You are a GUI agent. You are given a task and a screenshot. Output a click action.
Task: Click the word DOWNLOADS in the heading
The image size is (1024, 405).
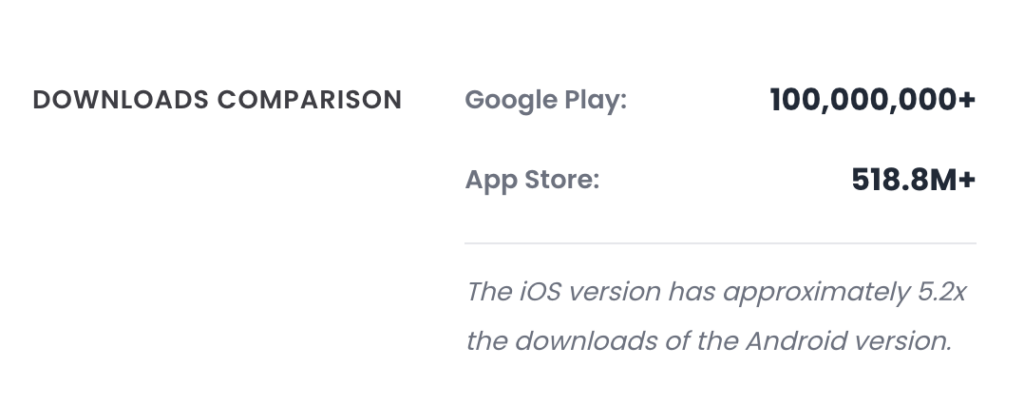(119, 100)
